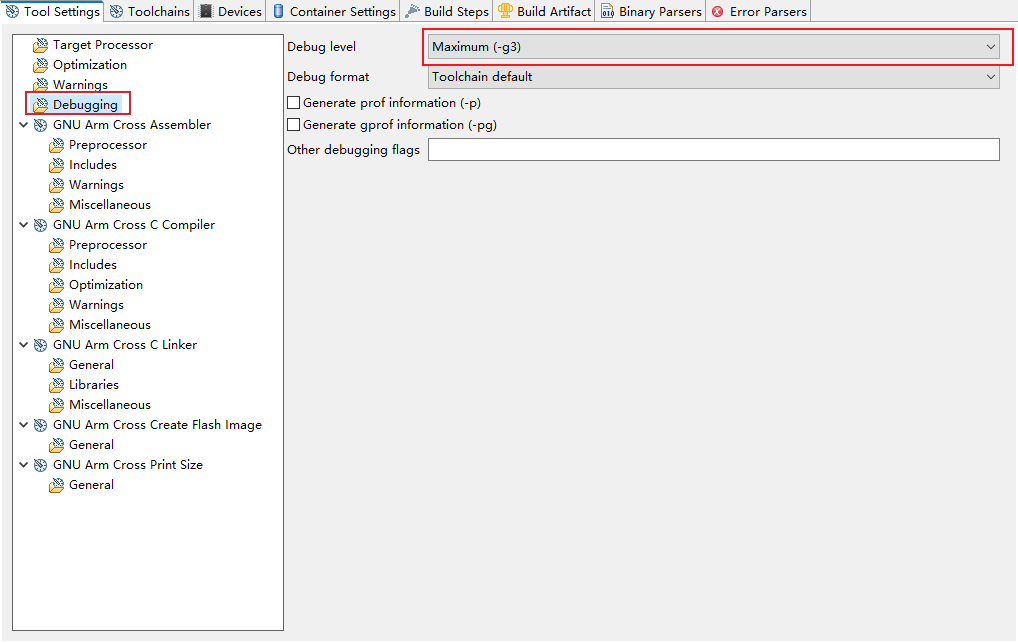1018x643 pixels.
Task: Click the Flash Image General folder icon
Action: (57, 445)
